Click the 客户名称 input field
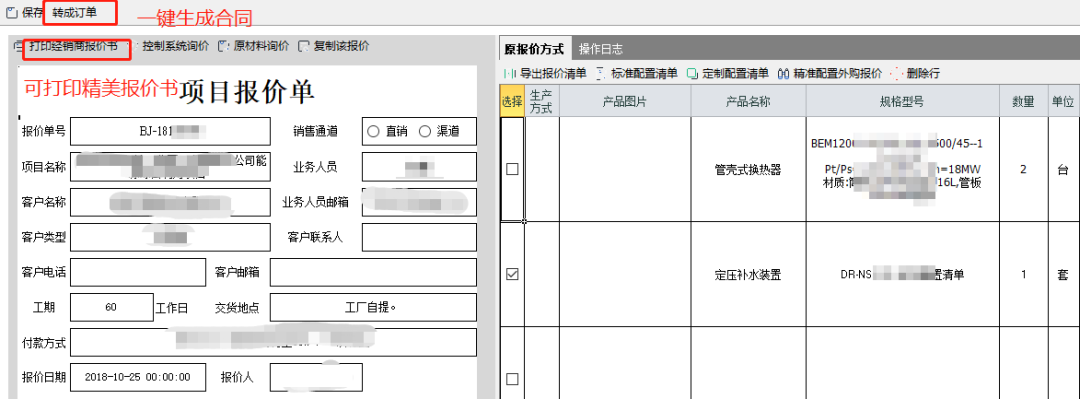The width and height of the screenshot is (1080, 399). click(170, 202)
